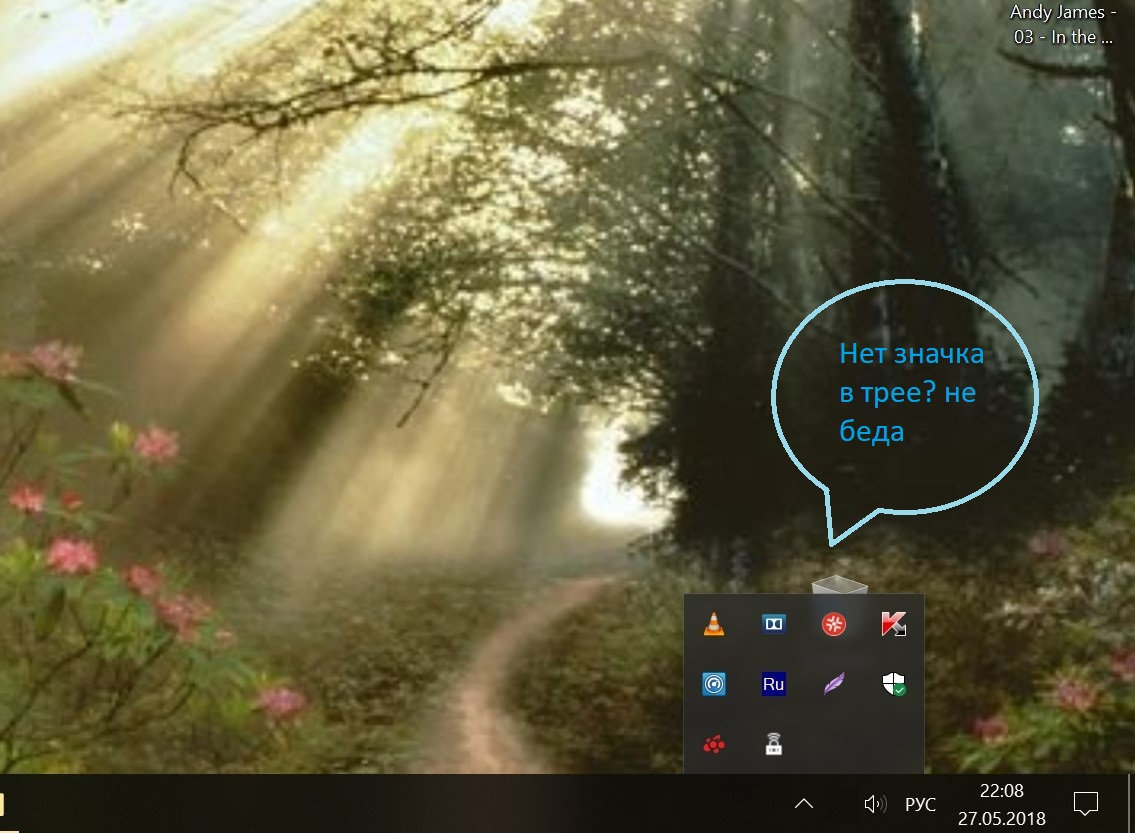Open the volume speaker control
This screenshot has height=833, width=1135.
tap(874, 803)
